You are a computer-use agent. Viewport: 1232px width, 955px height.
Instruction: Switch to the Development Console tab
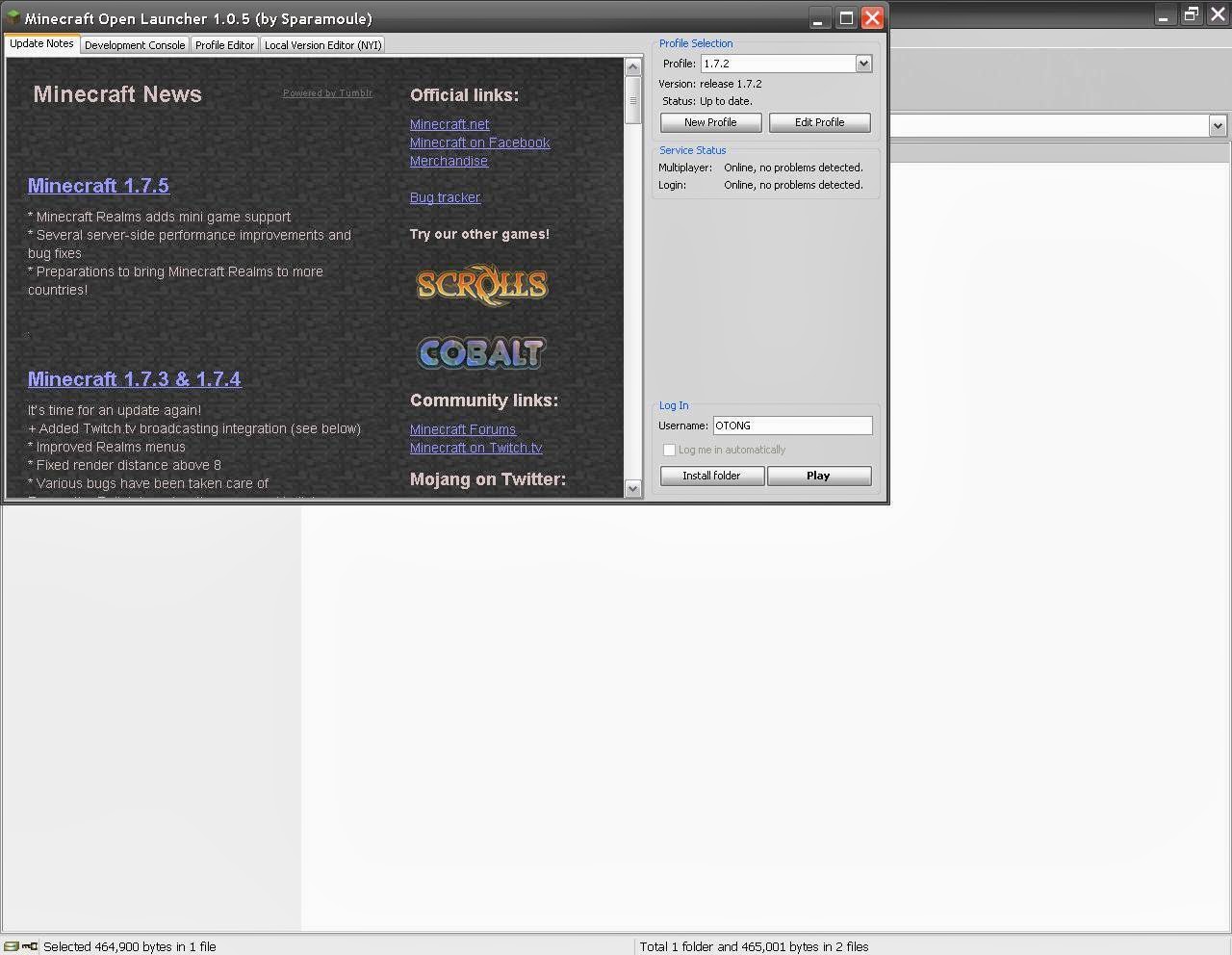(134, 44)
